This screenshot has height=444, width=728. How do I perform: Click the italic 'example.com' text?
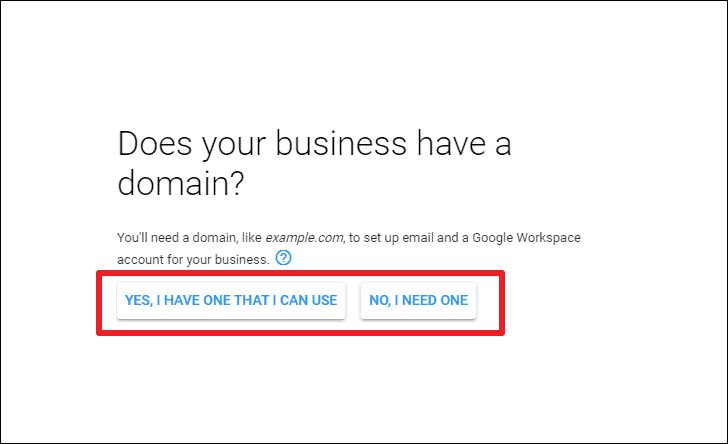pos(304,238)
